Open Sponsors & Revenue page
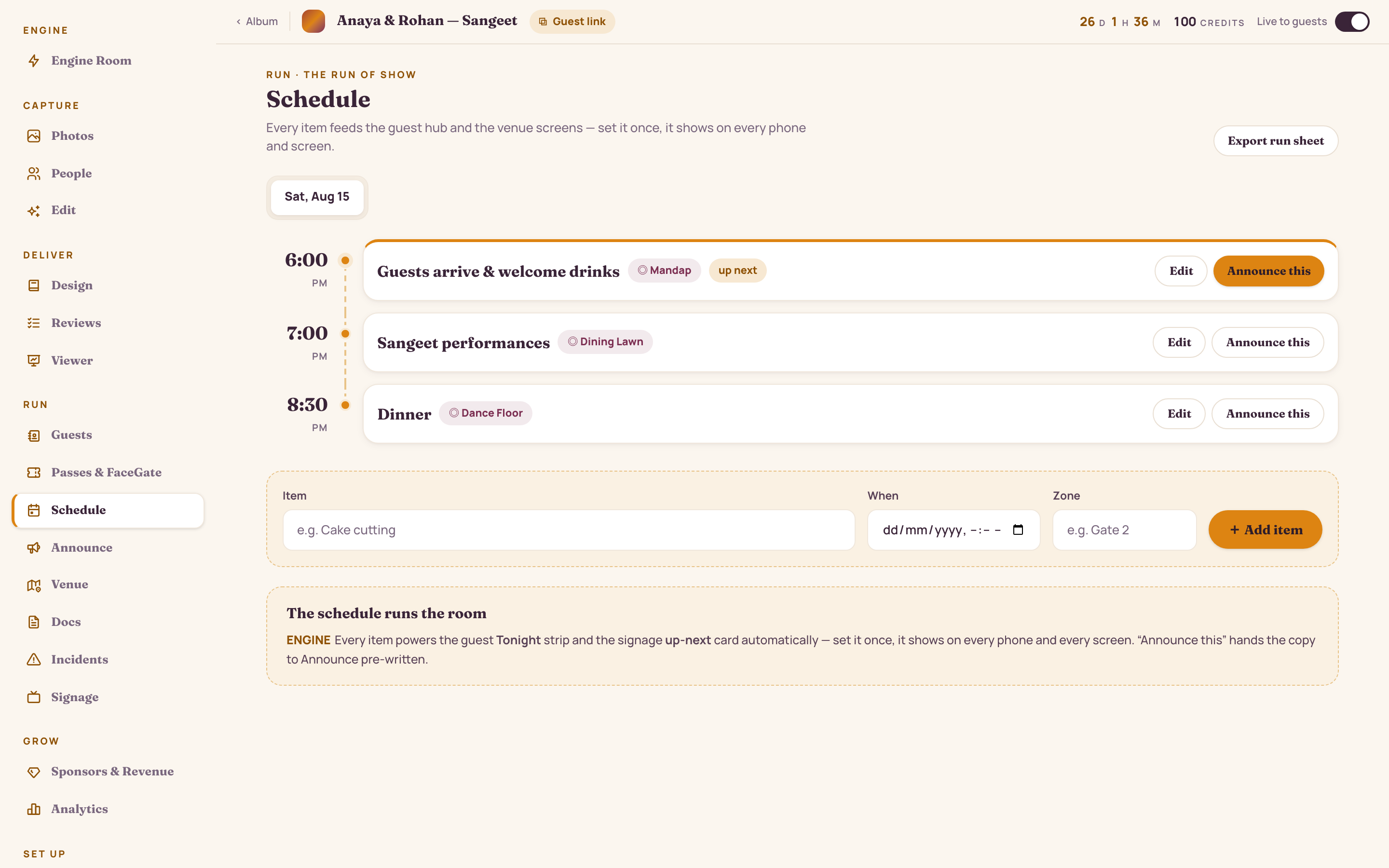This screenshot has width=1389, height=868. click(x=108, y=772)
